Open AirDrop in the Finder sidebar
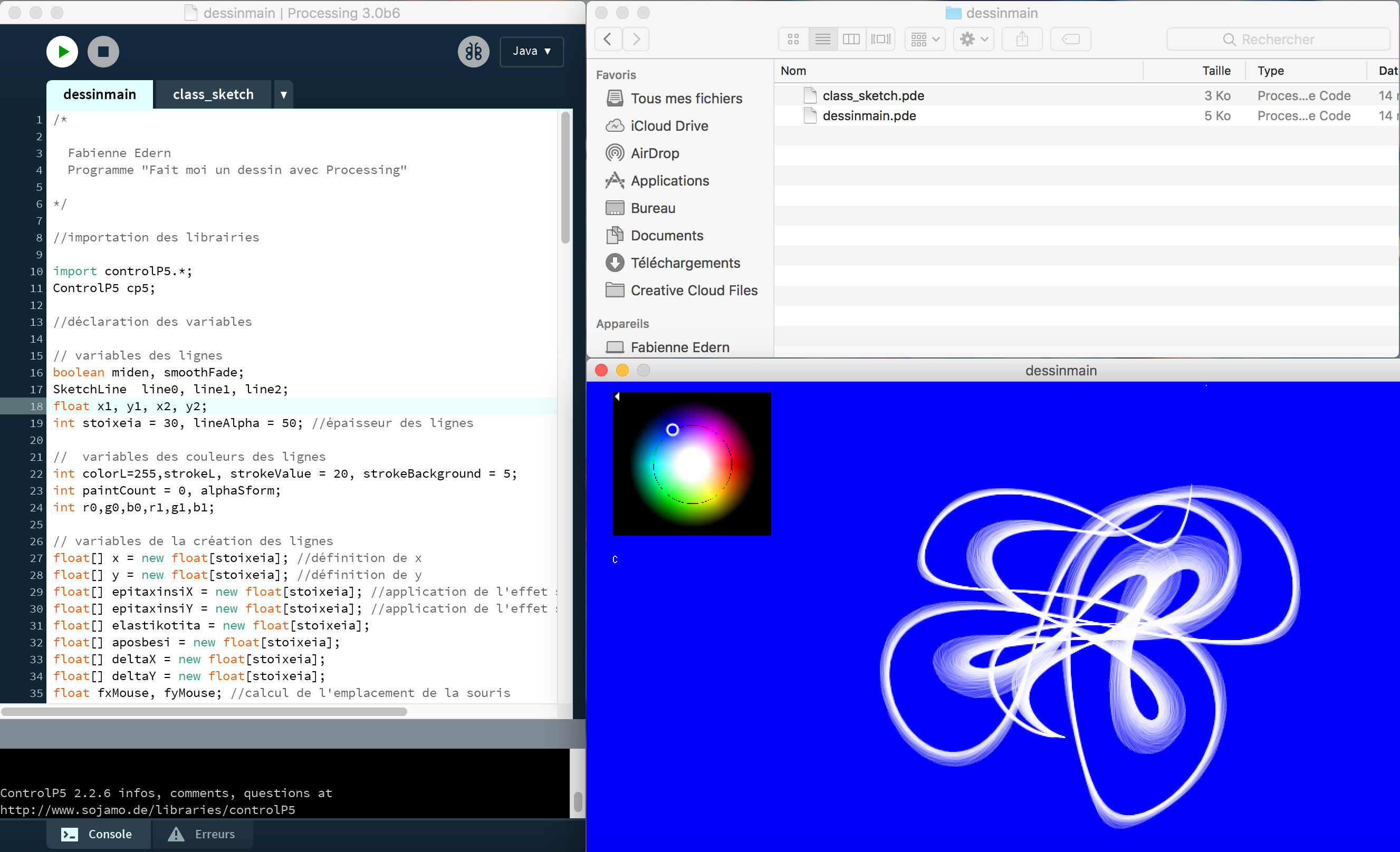The height and width of the screenshot is (852, 1400). [655, 153]
